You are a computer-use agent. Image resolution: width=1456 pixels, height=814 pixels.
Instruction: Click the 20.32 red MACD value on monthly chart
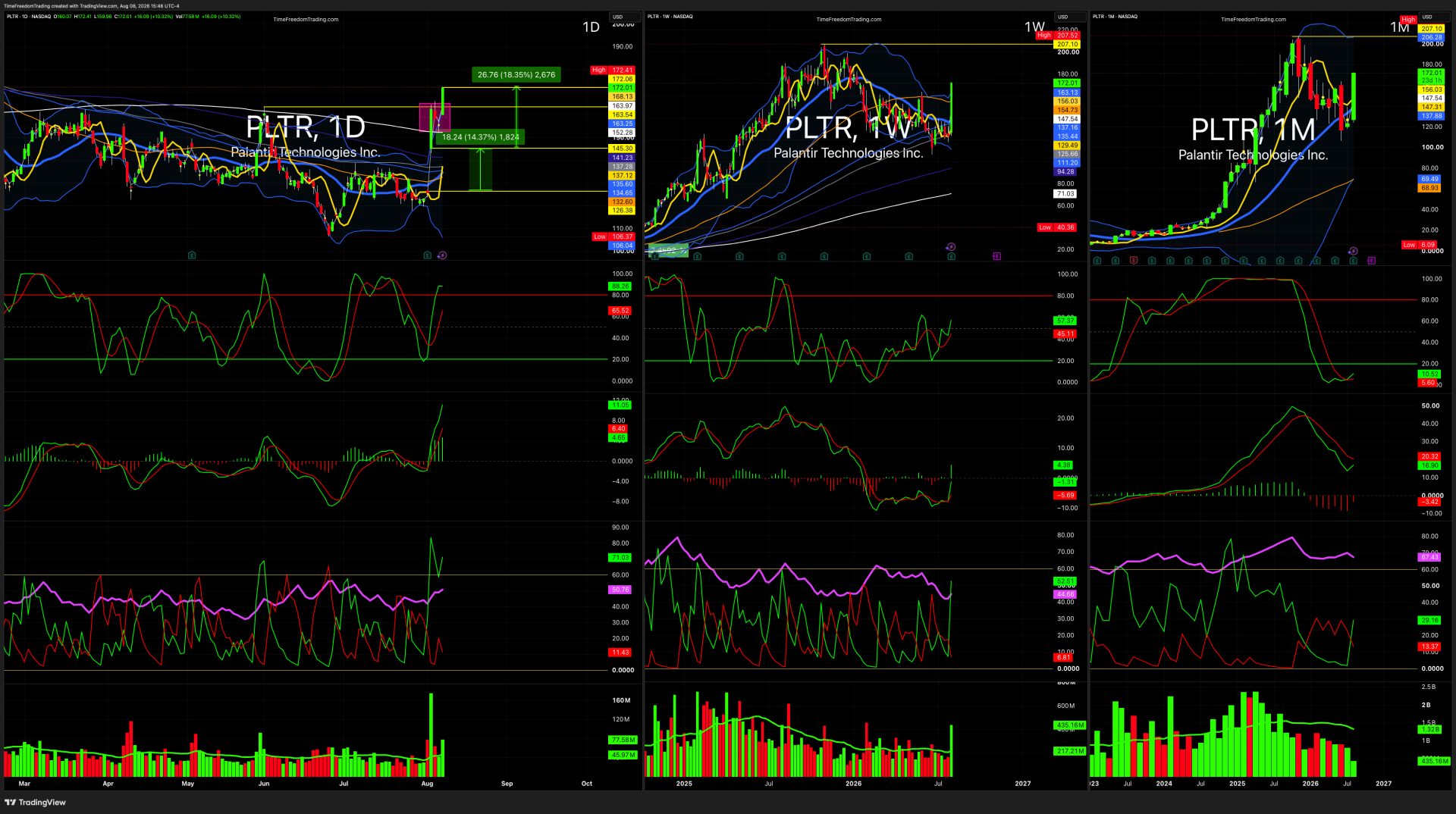coord(1429,456)
